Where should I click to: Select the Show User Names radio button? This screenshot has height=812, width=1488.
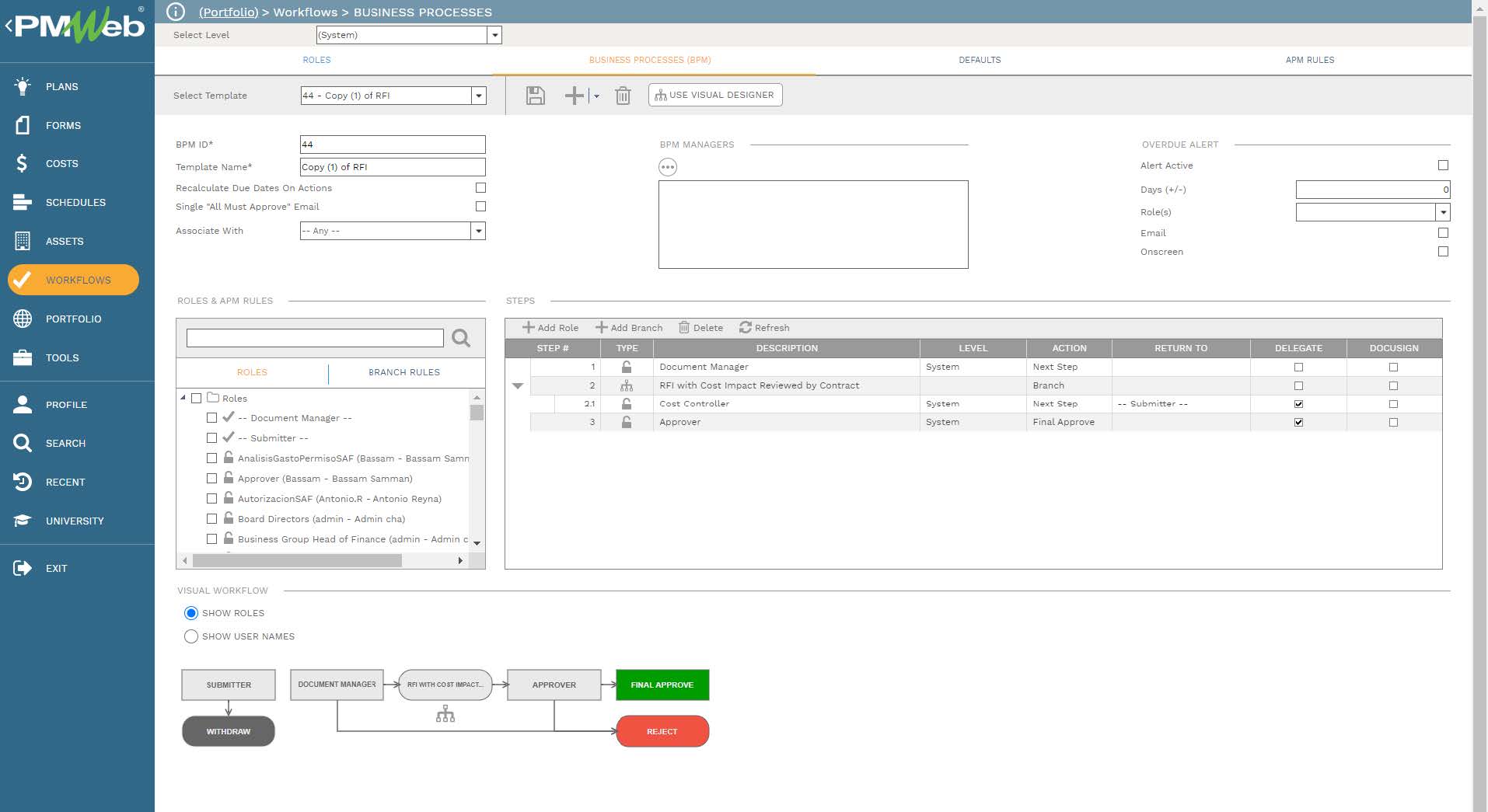click(191, 636)
